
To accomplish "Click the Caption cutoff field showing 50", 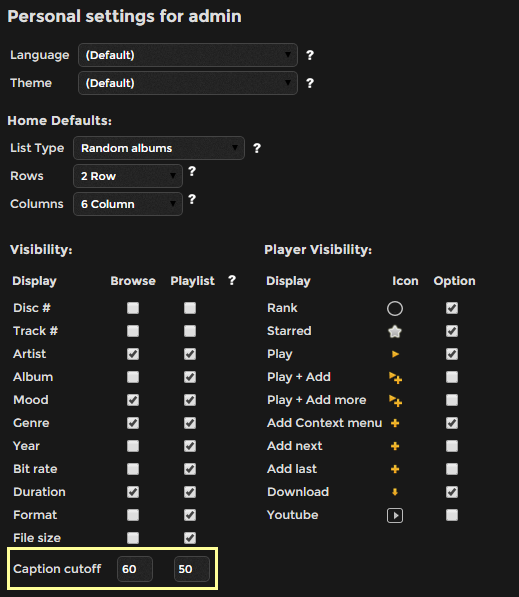I will (192, 569).
